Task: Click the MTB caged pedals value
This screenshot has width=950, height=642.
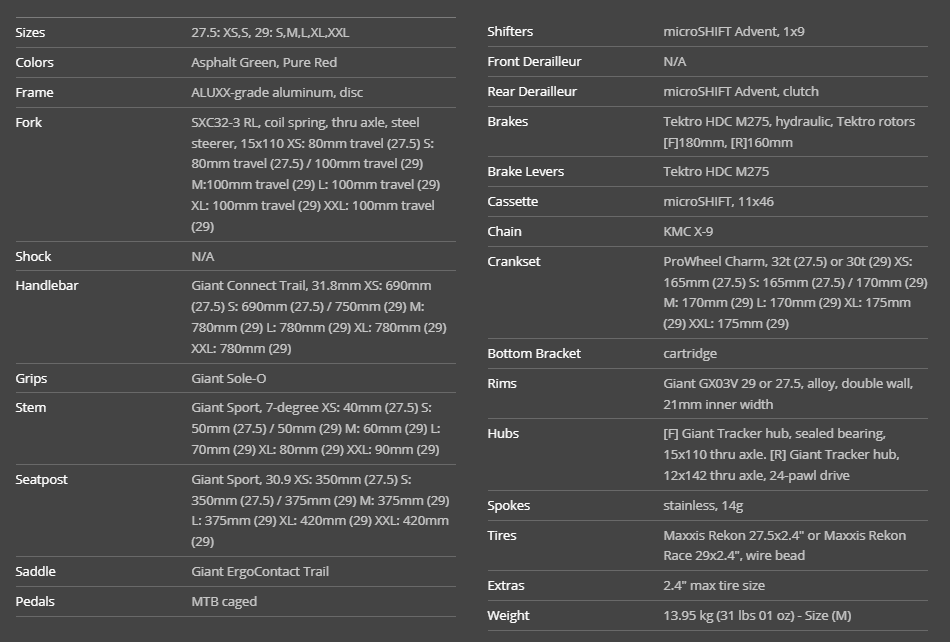Action: tap(224, 601)
